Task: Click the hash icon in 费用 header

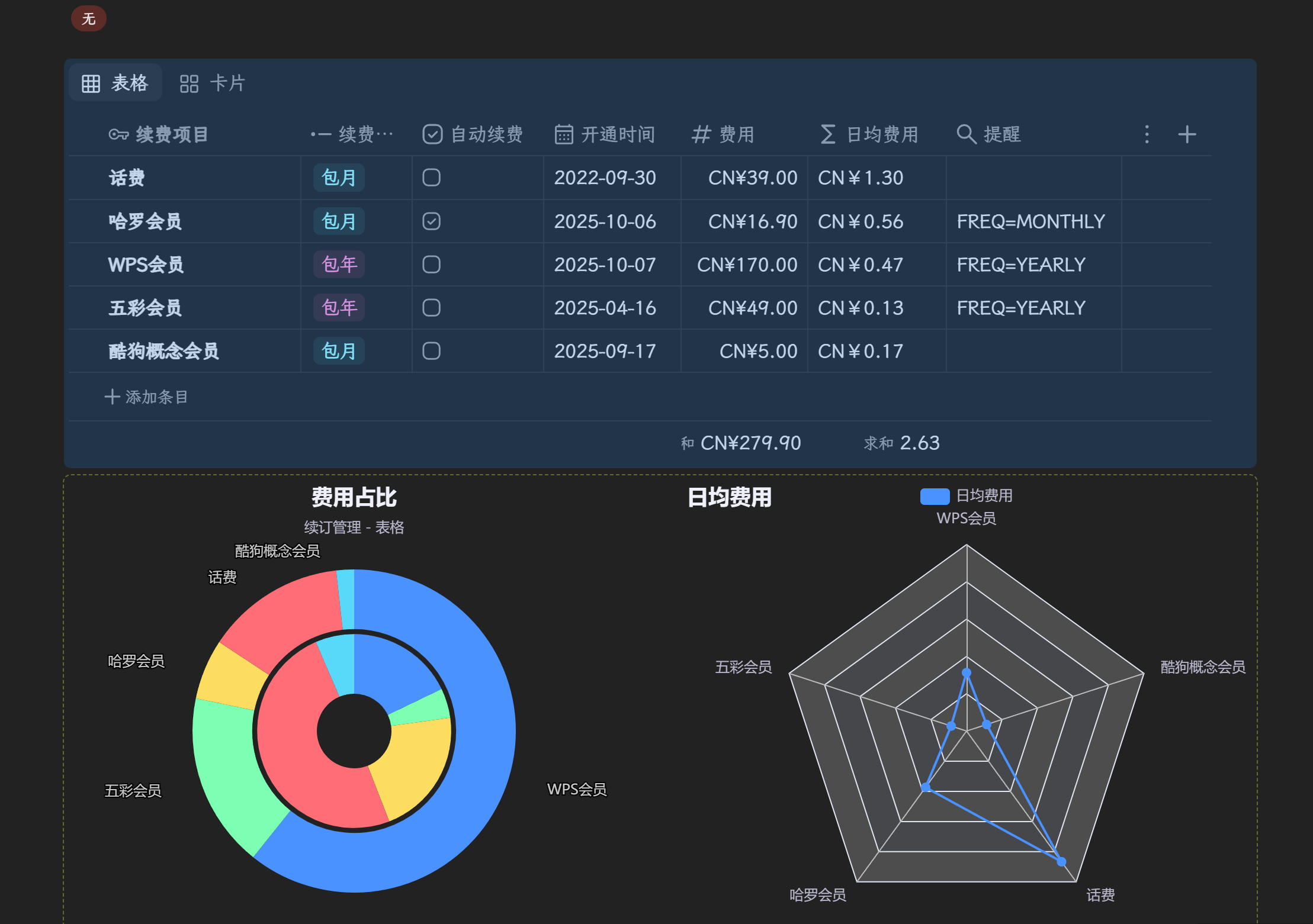Action: 701,134
